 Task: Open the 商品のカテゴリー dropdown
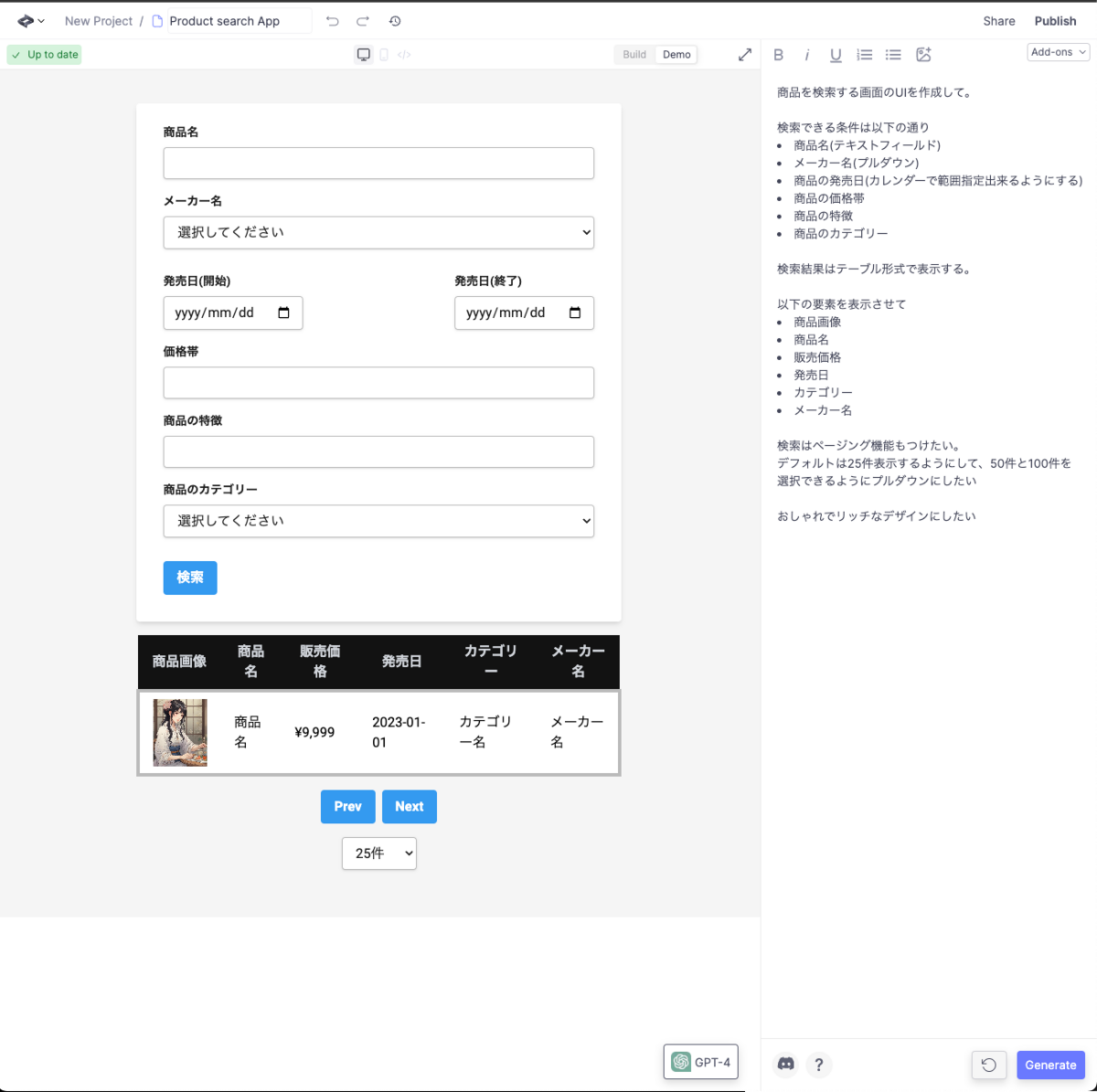coord(378,521)
